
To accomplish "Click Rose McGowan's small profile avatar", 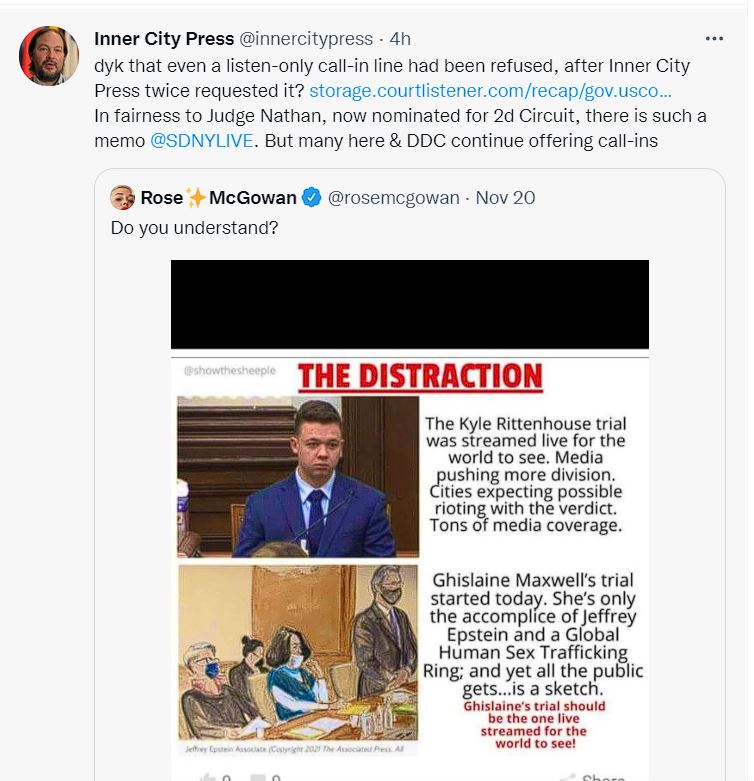I will (122, 198).
